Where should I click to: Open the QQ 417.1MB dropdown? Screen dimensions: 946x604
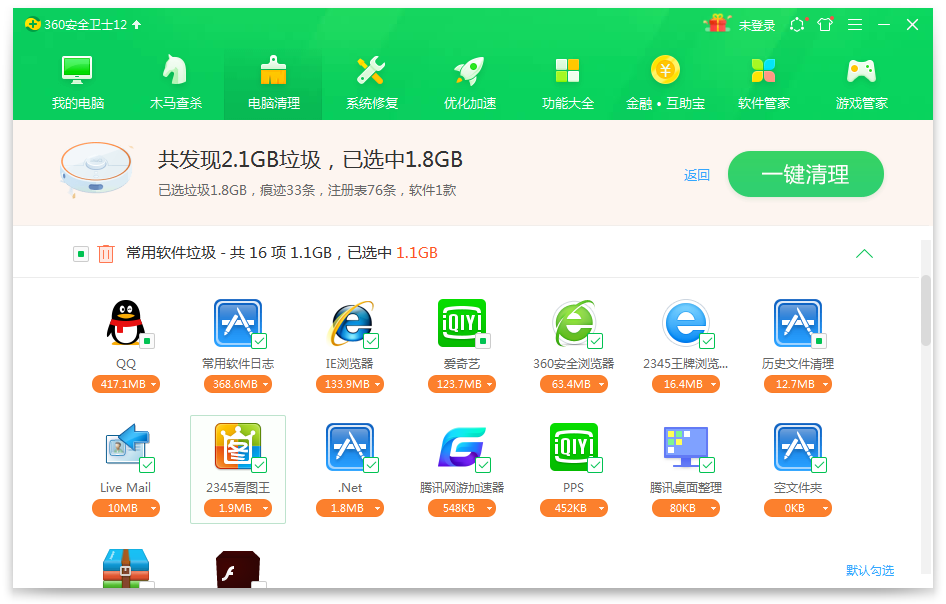coord(125,384)
